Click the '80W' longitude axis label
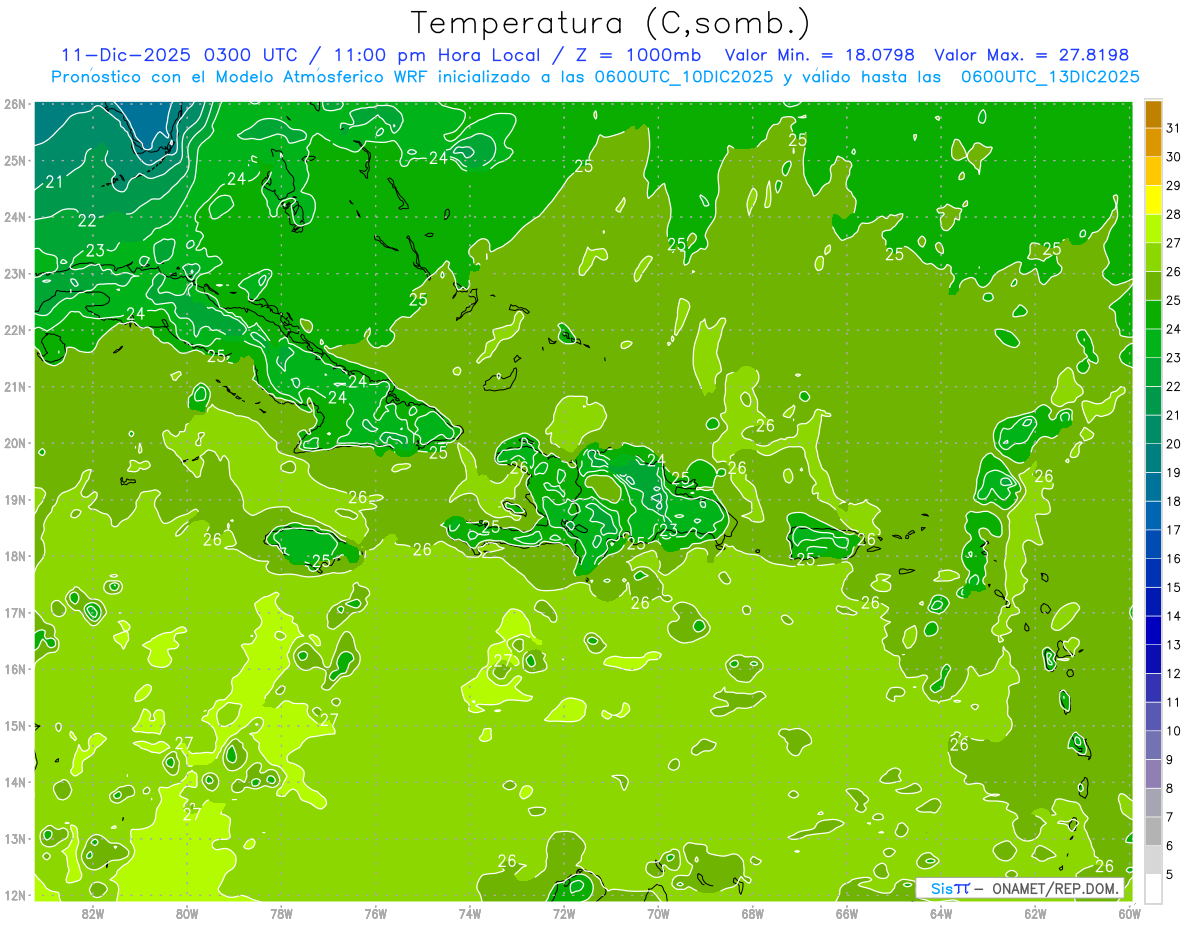The width and height of the screenshot is (1200, 927). pyautogui.click(x=187, y=914)
